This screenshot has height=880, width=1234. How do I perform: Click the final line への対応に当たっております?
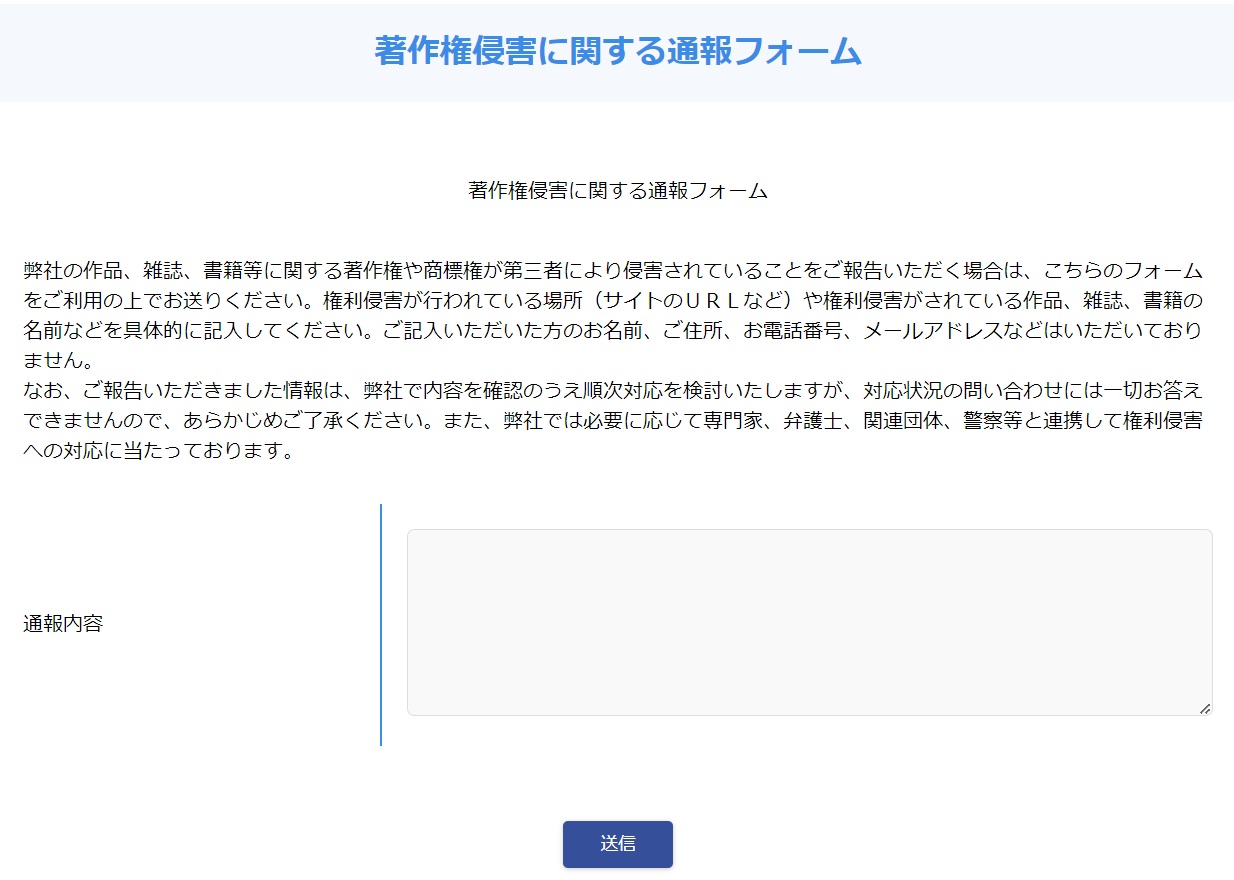(x=158, y=451)
